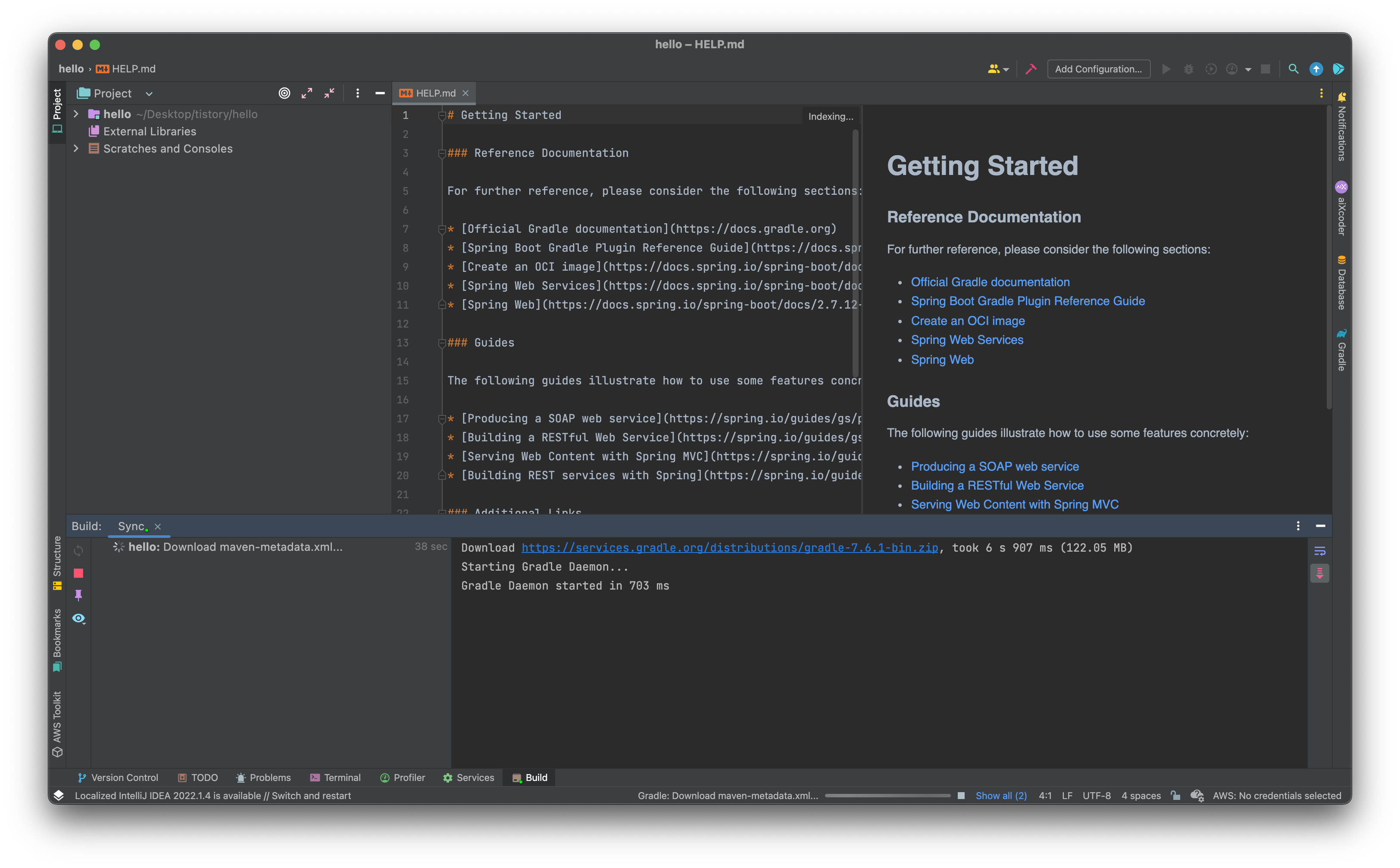Open Producing a SOAP web service link
Screen dimensions: 1400x868
click(x=995, y=466)
